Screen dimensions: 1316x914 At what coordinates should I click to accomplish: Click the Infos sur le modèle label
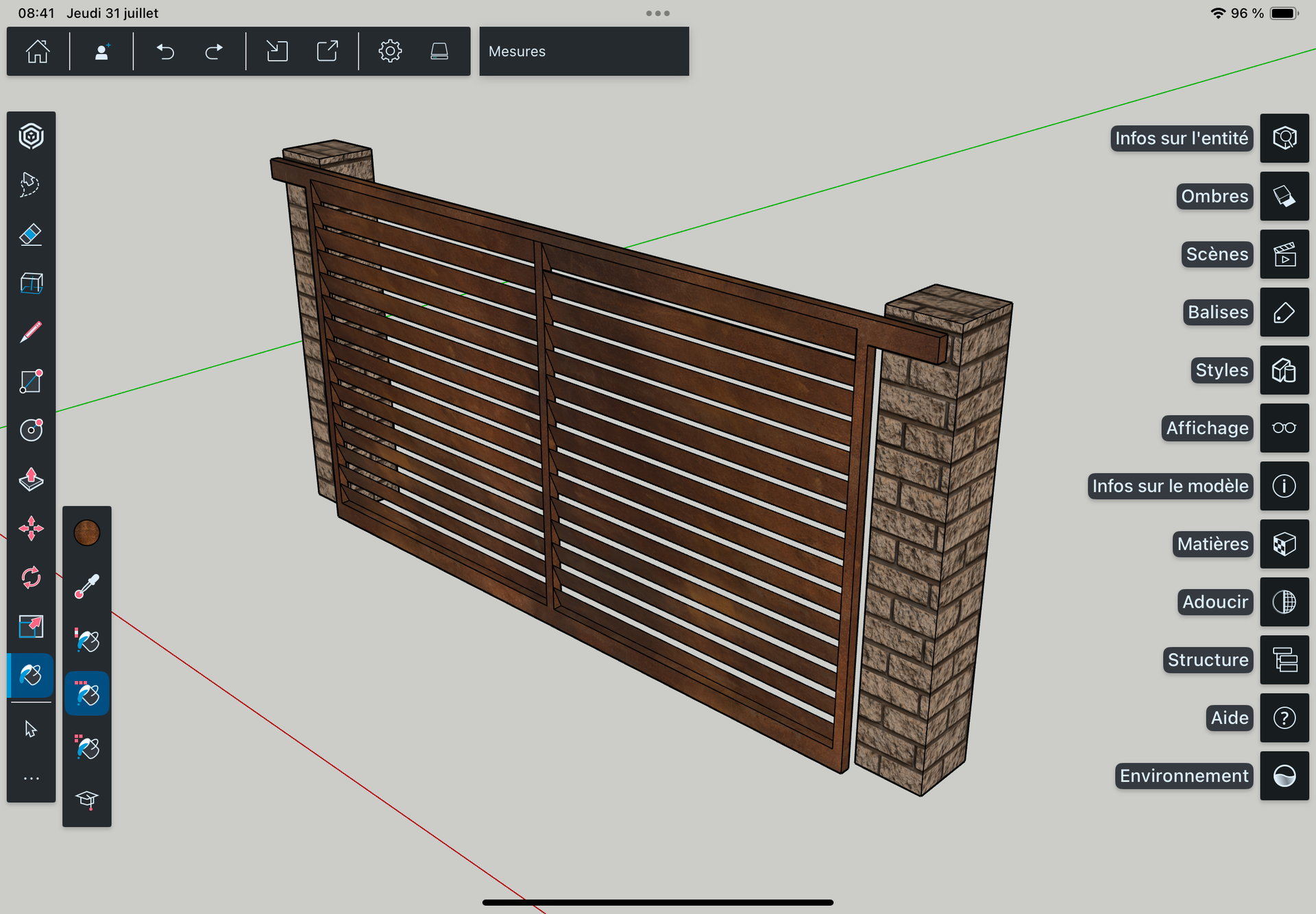coord(1169,486)
